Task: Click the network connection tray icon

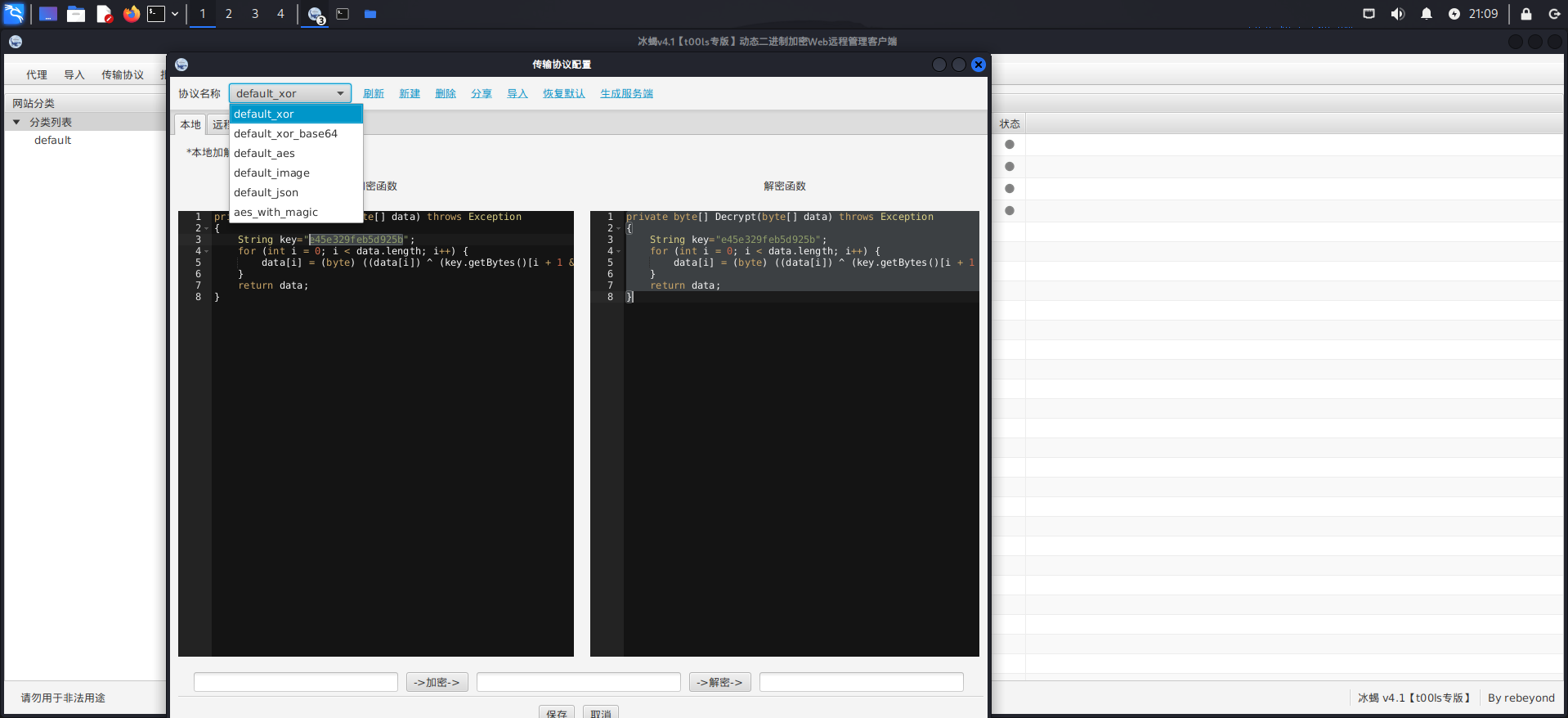Action: pyautogui.click(x=1369, y=14)
